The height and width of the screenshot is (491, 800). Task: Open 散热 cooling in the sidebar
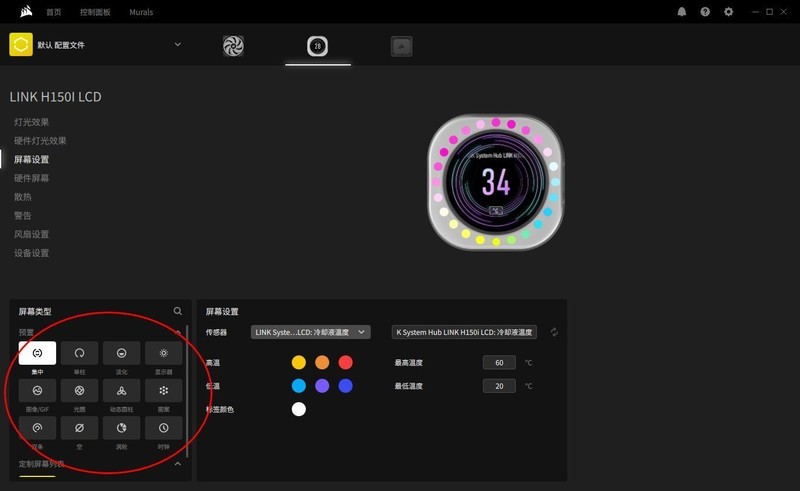[x=23, y=197]
